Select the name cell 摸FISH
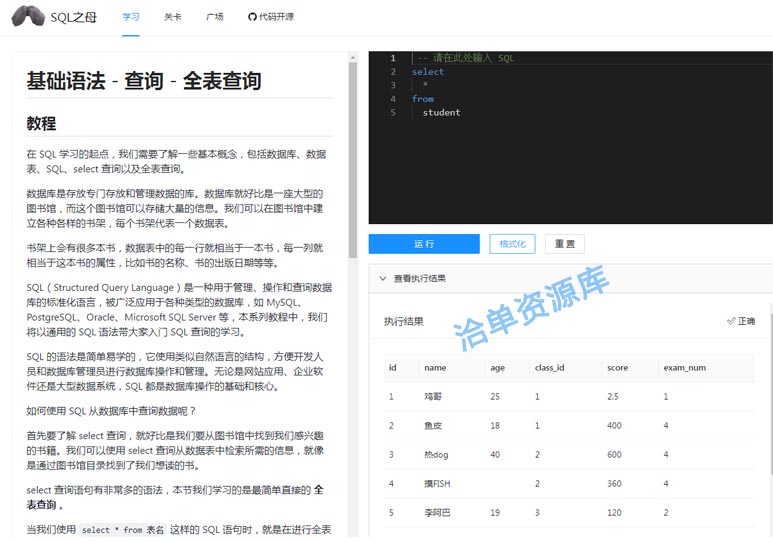The height and width of the screenshot is (542, 773). [437, 483]
